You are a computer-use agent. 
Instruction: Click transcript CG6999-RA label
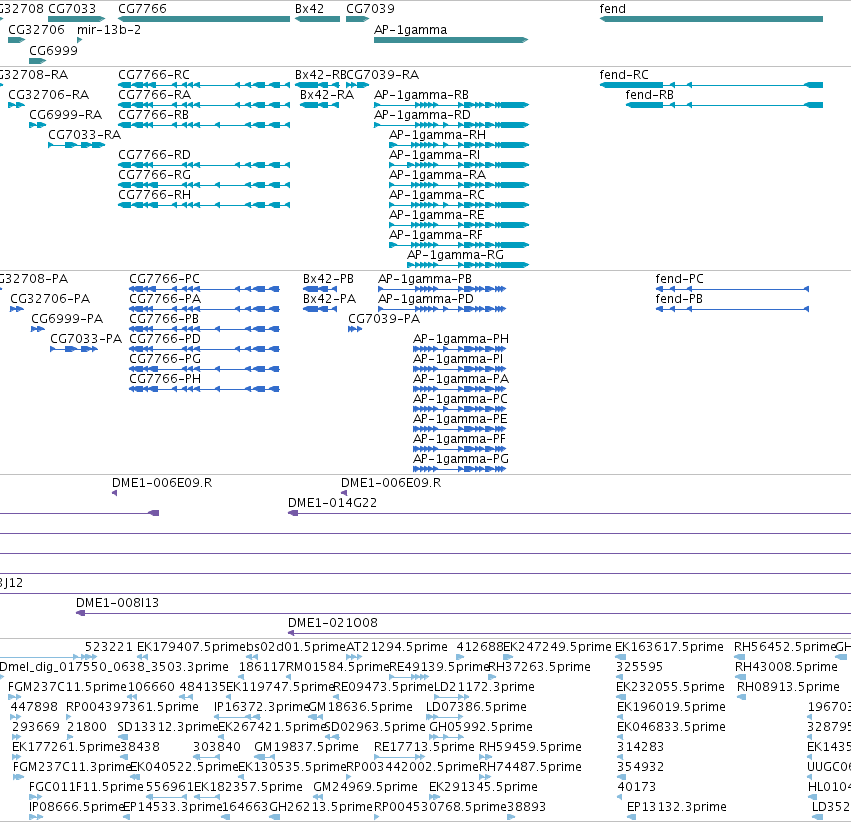tap(66, 115)
